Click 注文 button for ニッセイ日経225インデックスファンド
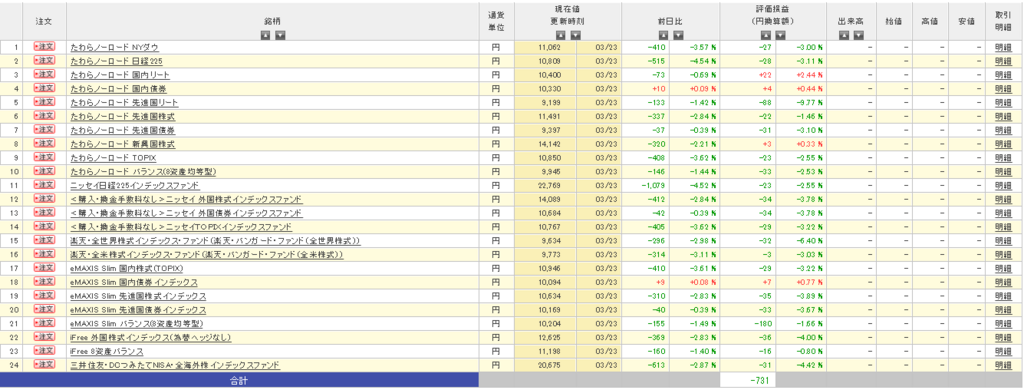1024x390 pixels. 44,186
